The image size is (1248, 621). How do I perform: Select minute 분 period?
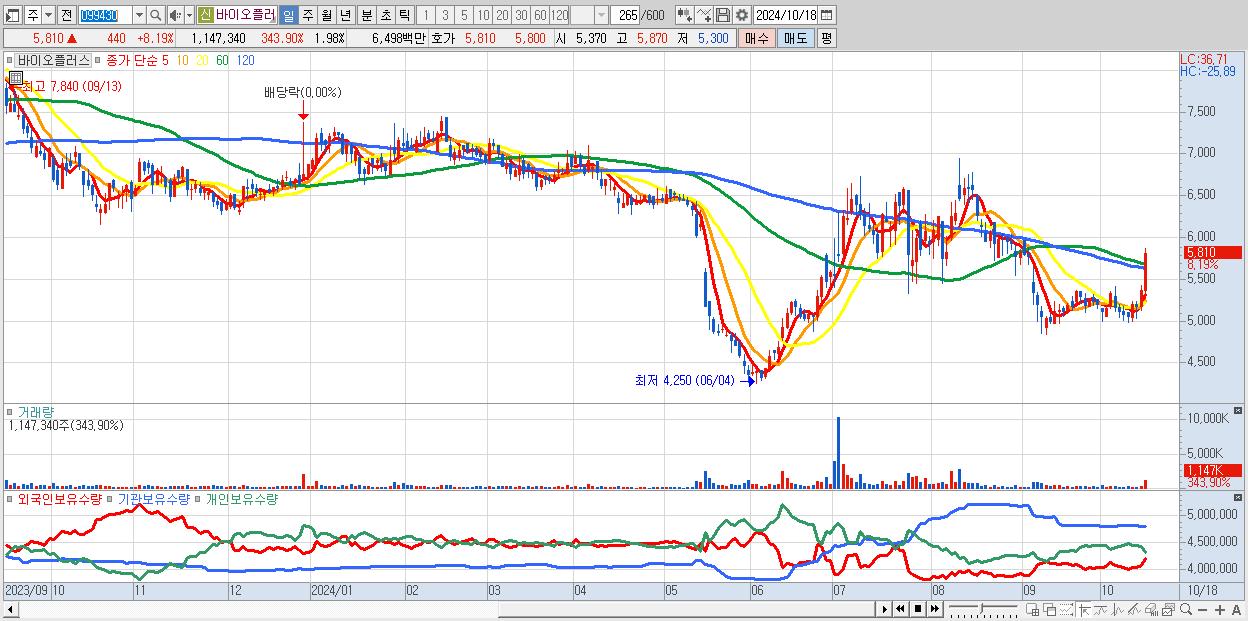366,15
